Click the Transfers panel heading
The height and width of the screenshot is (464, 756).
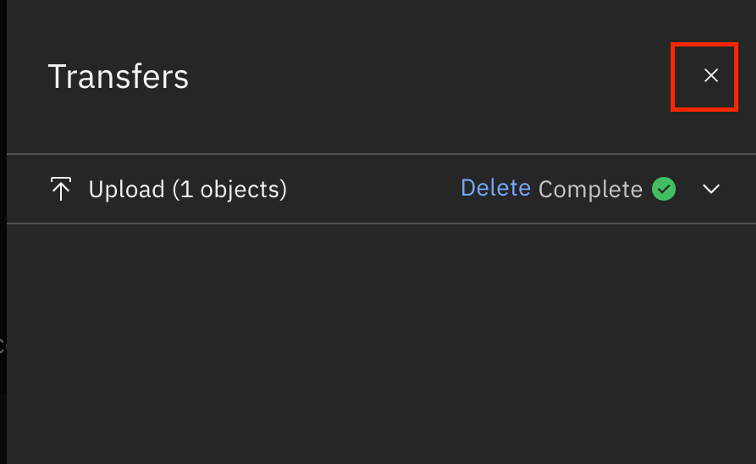(118, 77)
